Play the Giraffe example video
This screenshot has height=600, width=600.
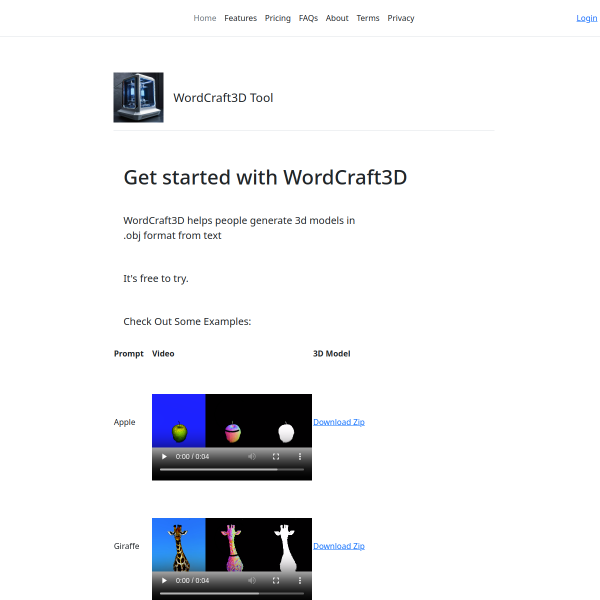pos(164,580)
